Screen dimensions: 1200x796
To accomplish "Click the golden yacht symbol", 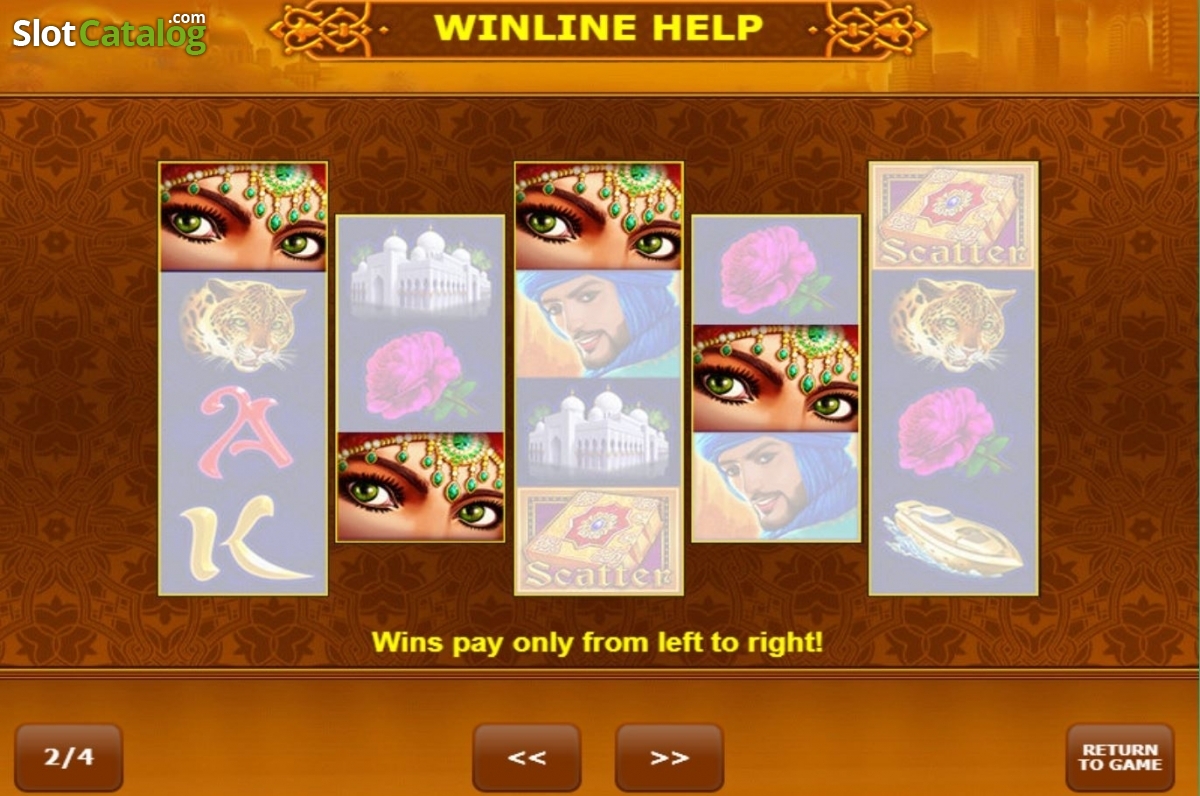I will coord(953,540).
